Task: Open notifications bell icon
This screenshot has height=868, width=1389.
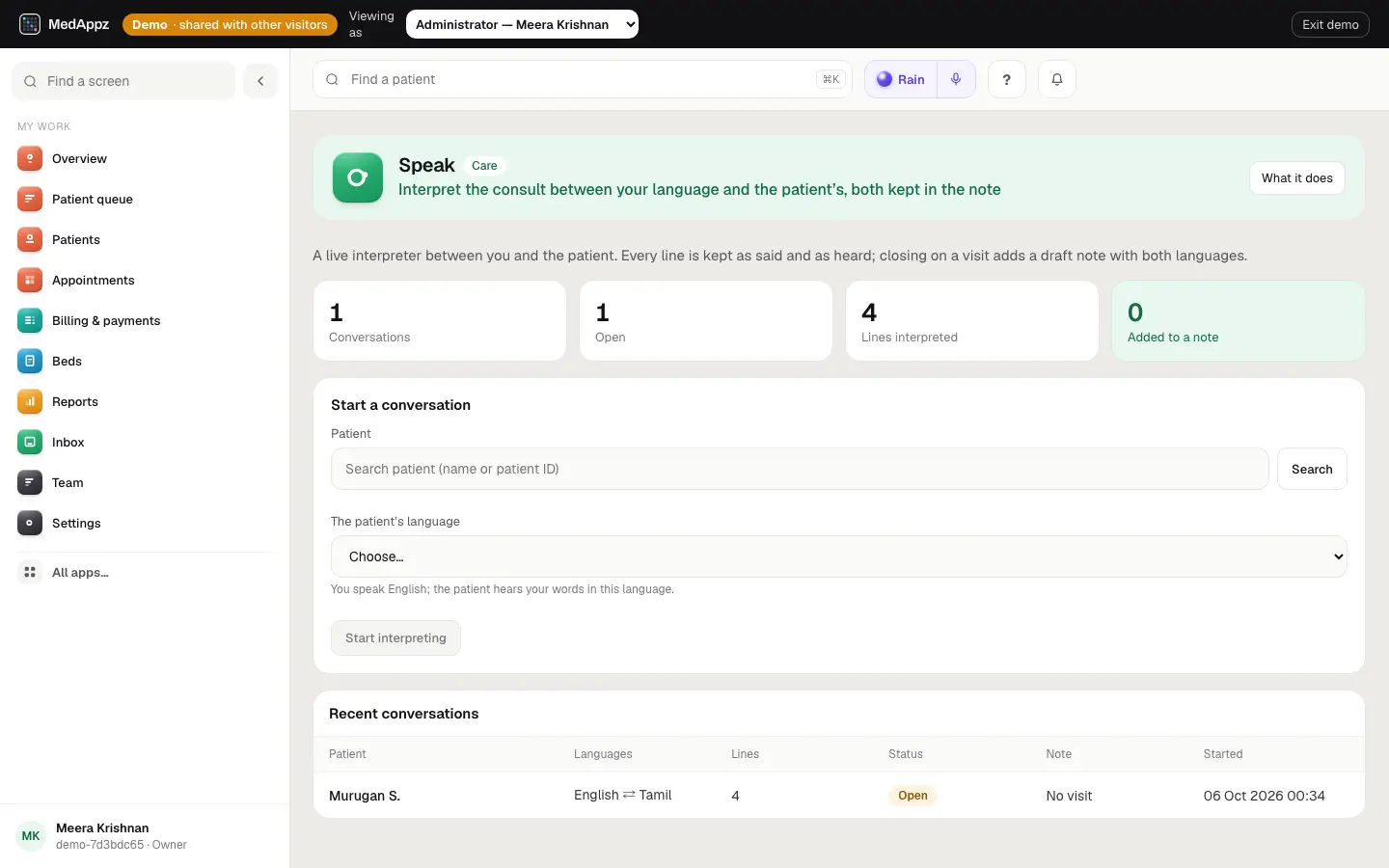Action: pyautogui.click(x=1056, y=79)
